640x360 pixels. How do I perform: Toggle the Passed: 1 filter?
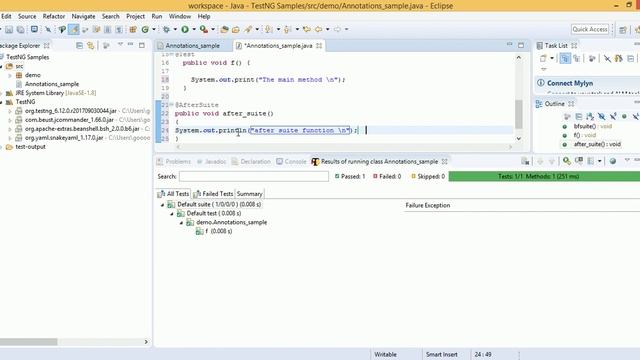click(350, 176)
